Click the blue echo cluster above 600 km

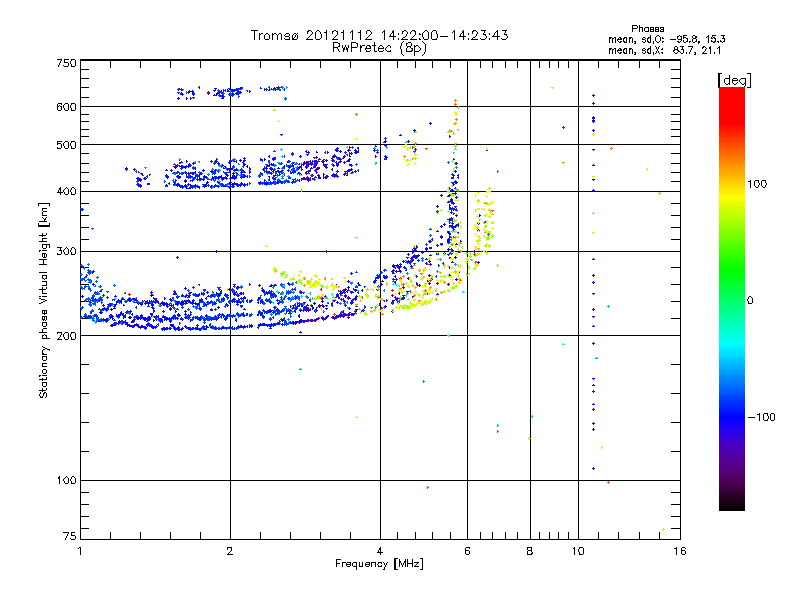[x=232, y=92]
